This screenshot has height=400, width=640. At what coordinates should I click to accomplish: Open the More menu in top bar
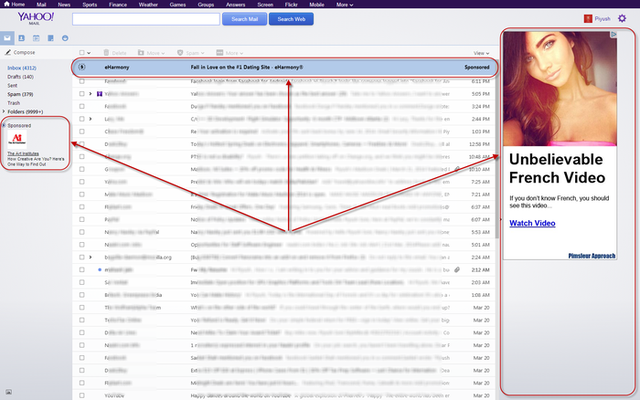[344, 4]
